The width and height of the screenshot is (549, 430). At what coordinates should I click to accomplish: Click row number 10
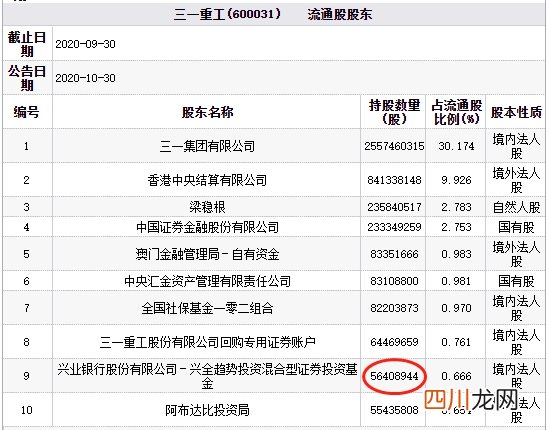coord(27,410)
